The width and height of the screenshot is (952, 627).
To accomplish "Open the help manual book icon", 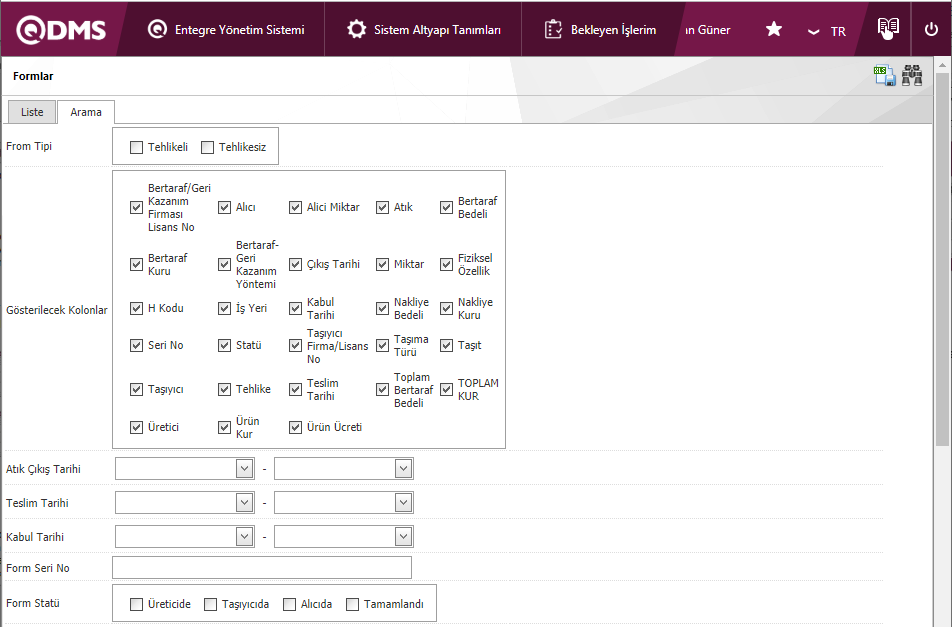I will point(888,29).
